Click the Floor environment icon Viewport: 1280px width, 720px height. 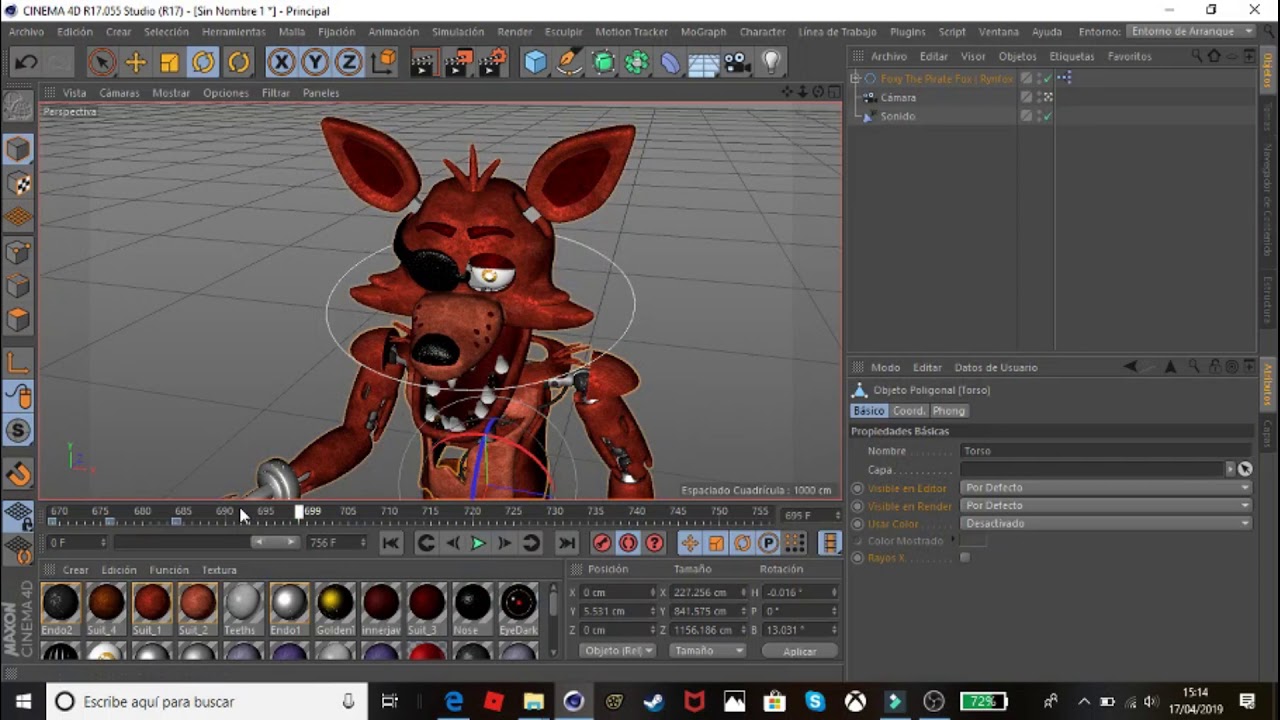[x=704, y=63]
